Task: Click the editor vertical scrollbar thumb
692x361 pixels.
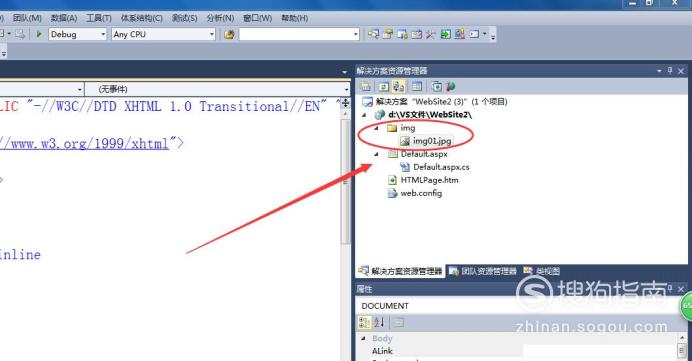Action: point(346,181)
